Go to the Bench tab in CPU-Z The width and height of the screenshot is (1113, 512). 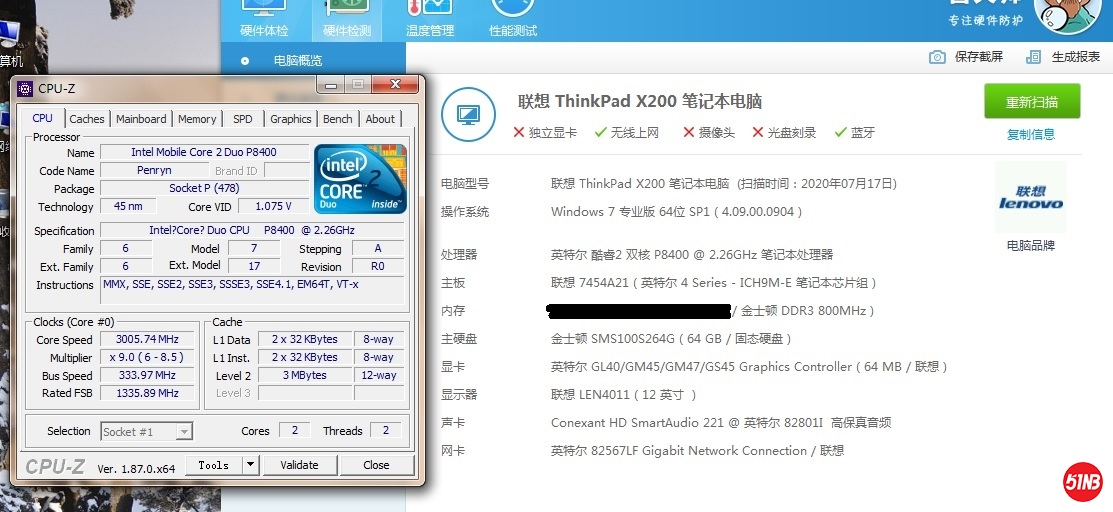pyautogui.click(x=337, y=119)
